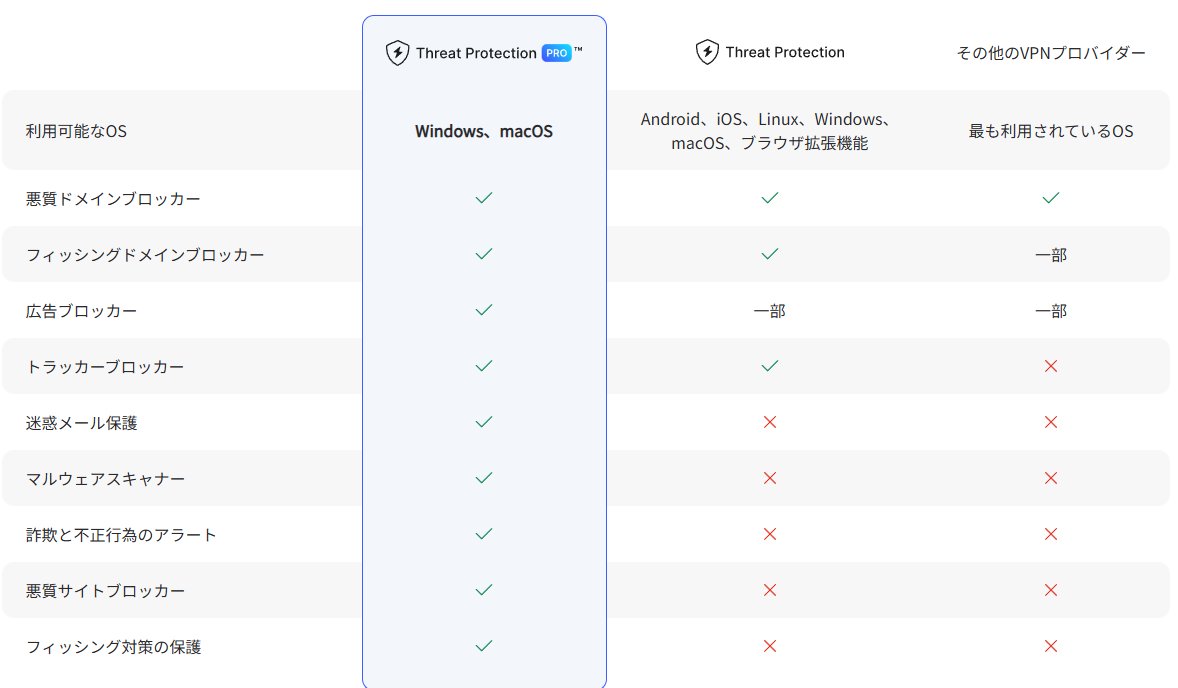Click the Threat Protection checkmark for トラッカーブロッカー
The width and height of the screenshot is (1178, 688).
pos(769,366)
